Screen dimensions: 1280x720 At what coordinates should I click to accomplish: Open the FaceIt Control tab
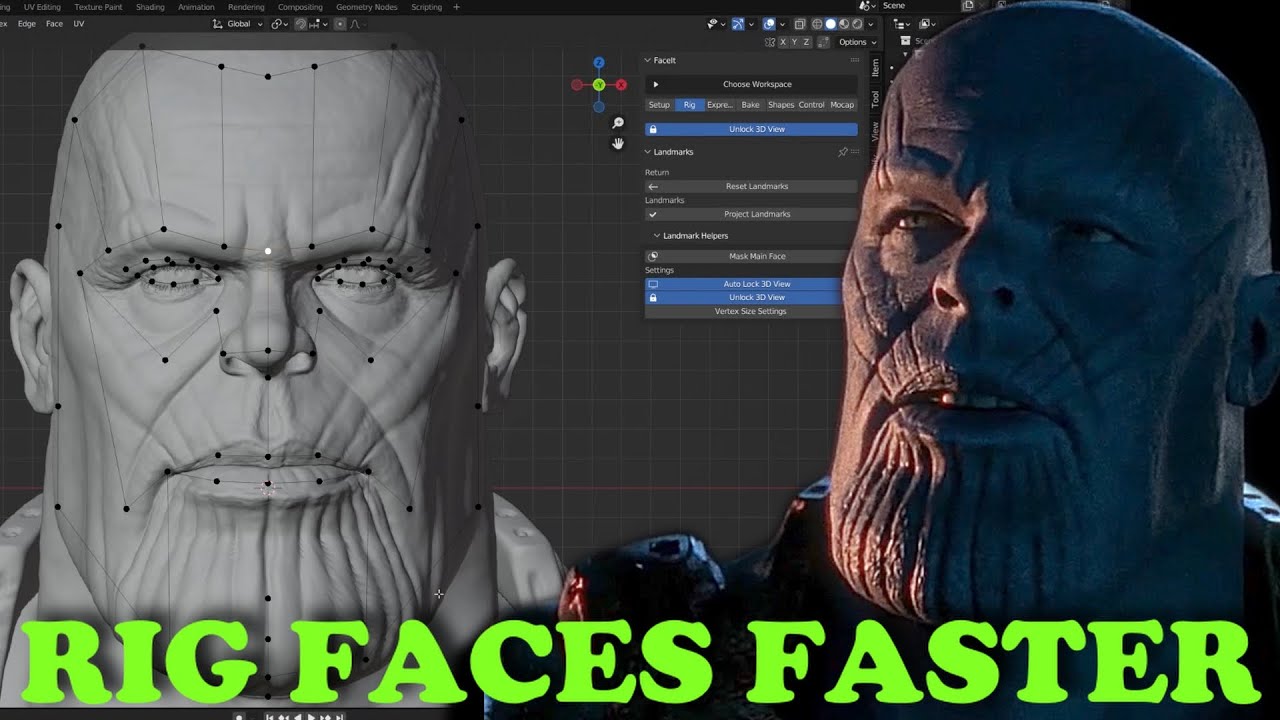tap(811, 105)
